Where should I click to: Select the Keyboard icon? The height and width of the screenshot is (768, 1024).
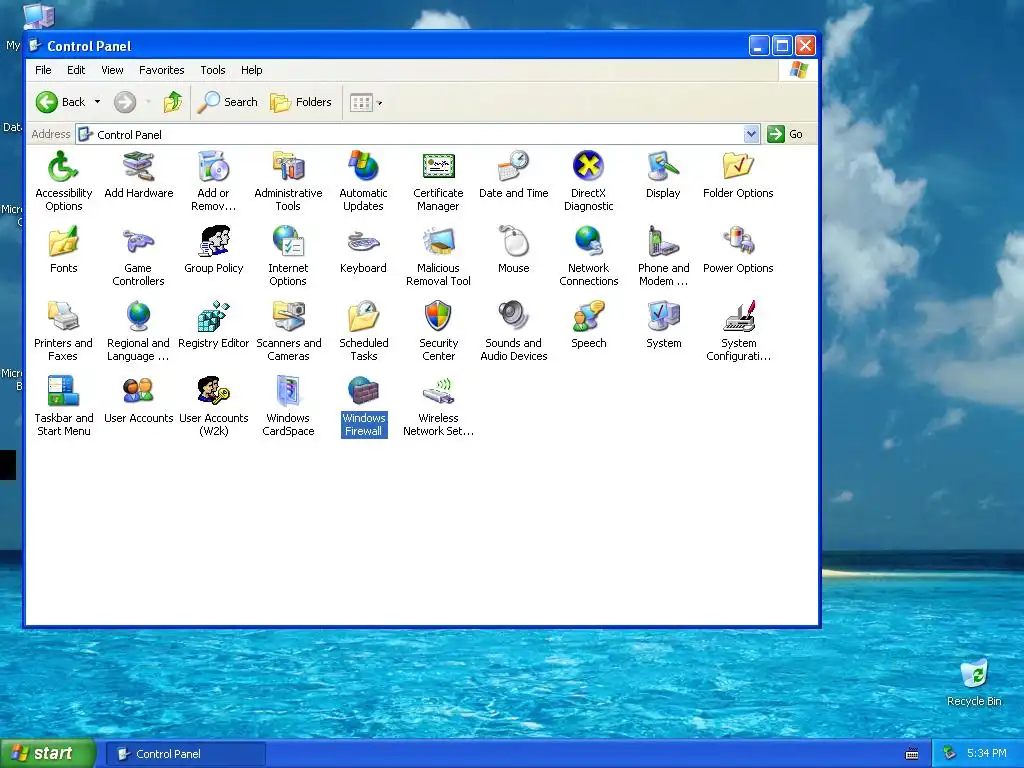pos(363,250)
